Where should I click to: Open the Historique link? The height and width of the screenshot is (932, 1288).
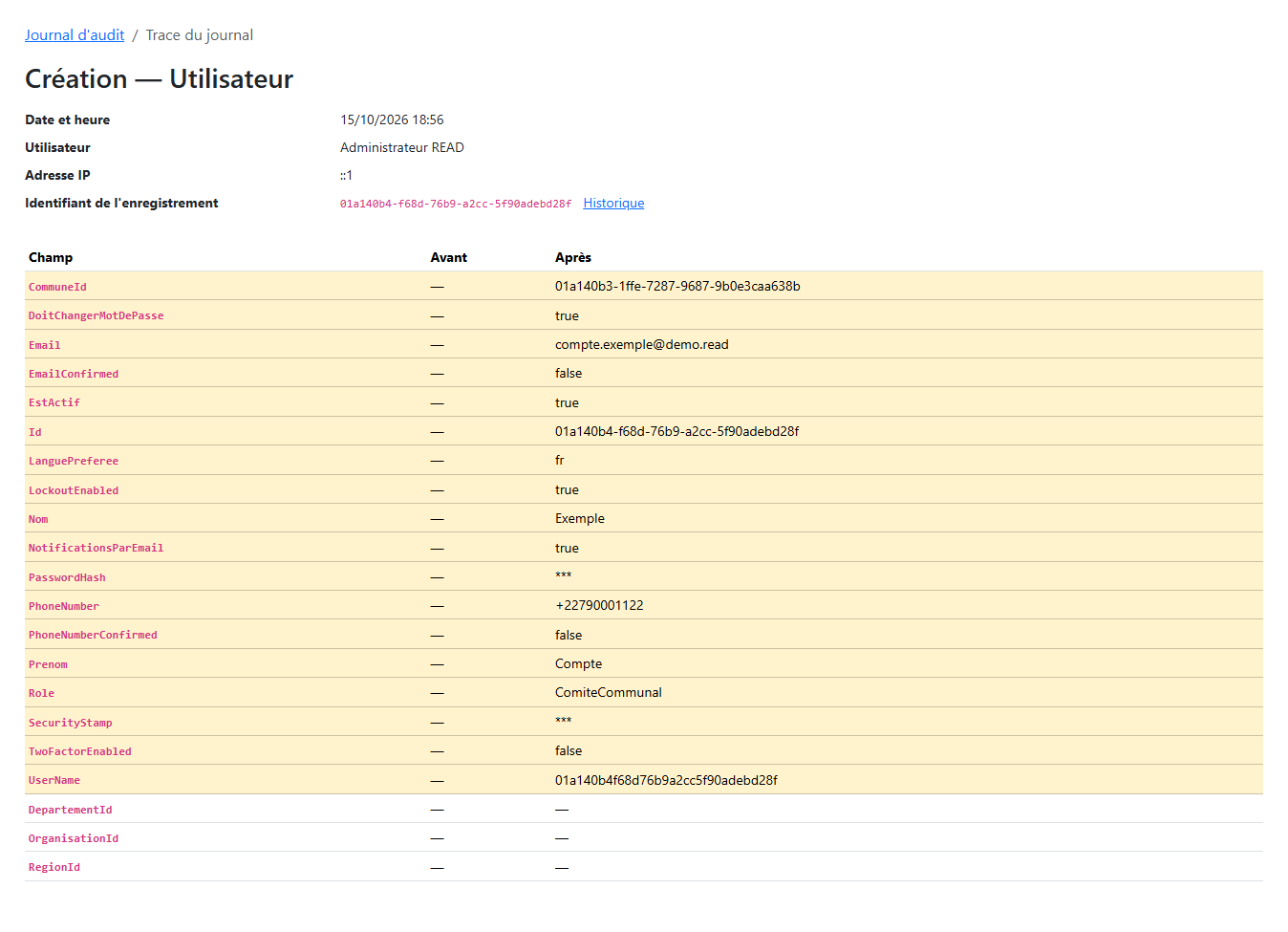pos(613,203)
